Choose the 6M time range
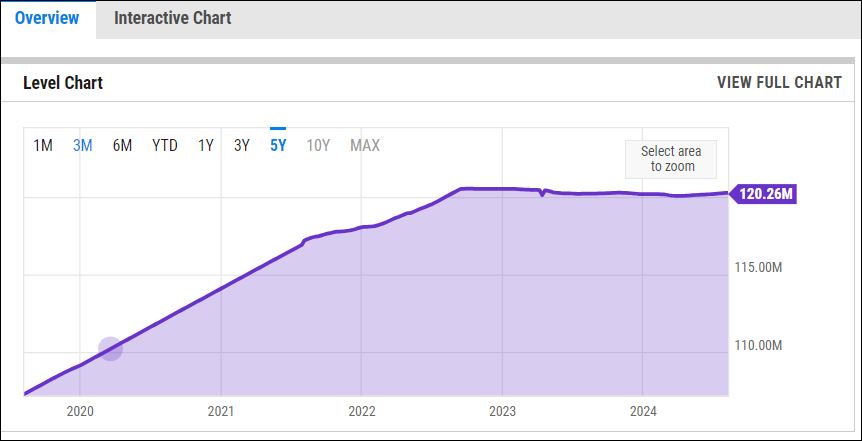The width and height of the screenshot is (862, 441). click(122, 146)
